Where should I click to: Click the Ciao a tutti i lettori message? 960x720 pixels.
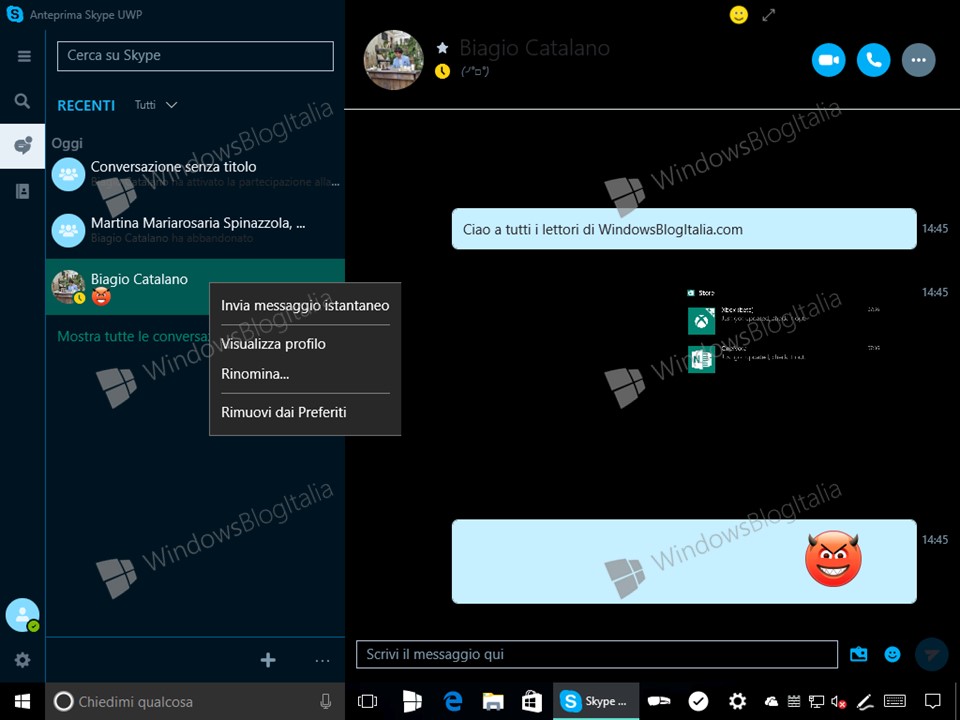(684, 229)
